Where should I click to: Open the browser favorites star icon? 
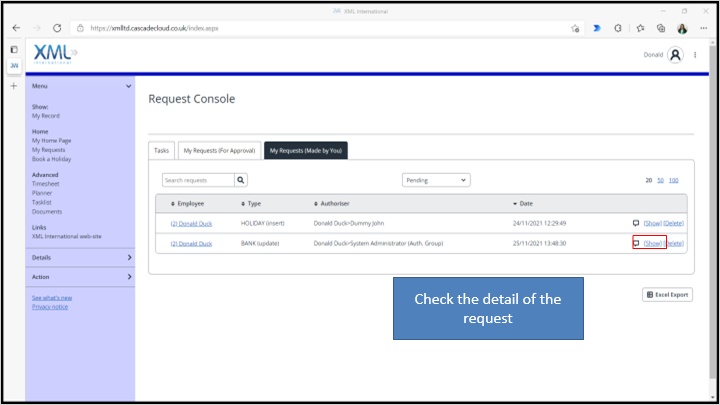pos(642,28)
